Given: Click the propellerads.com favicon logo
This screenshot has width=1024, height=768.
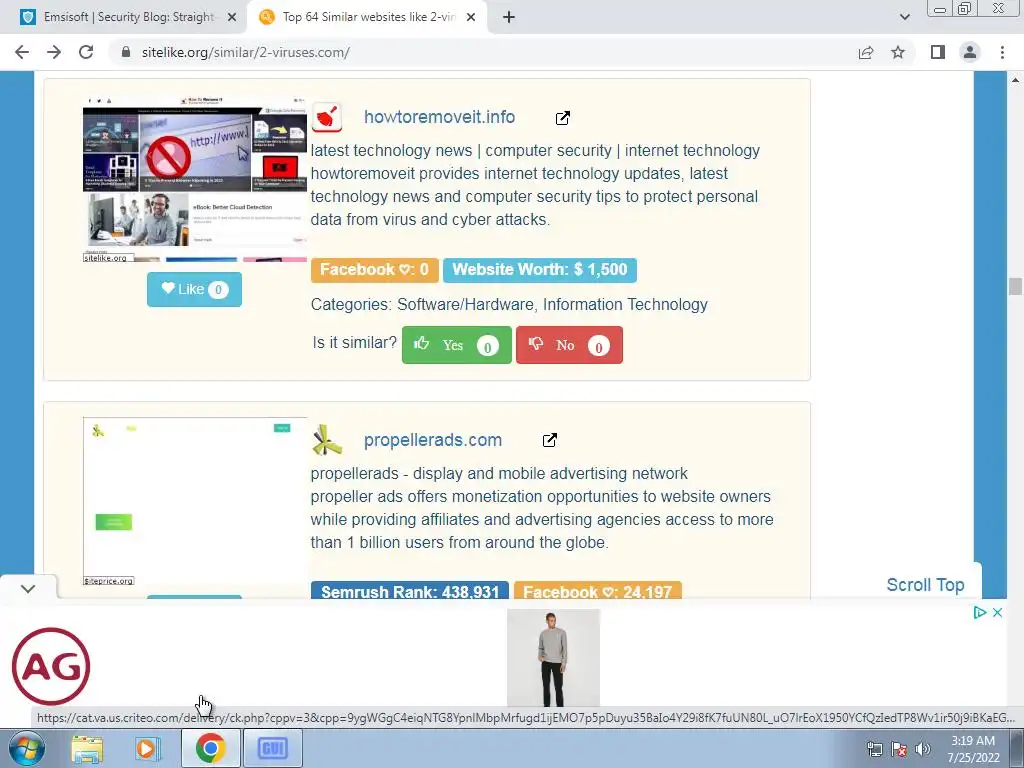Looking at the screenshot, I should tap(327, 440).
